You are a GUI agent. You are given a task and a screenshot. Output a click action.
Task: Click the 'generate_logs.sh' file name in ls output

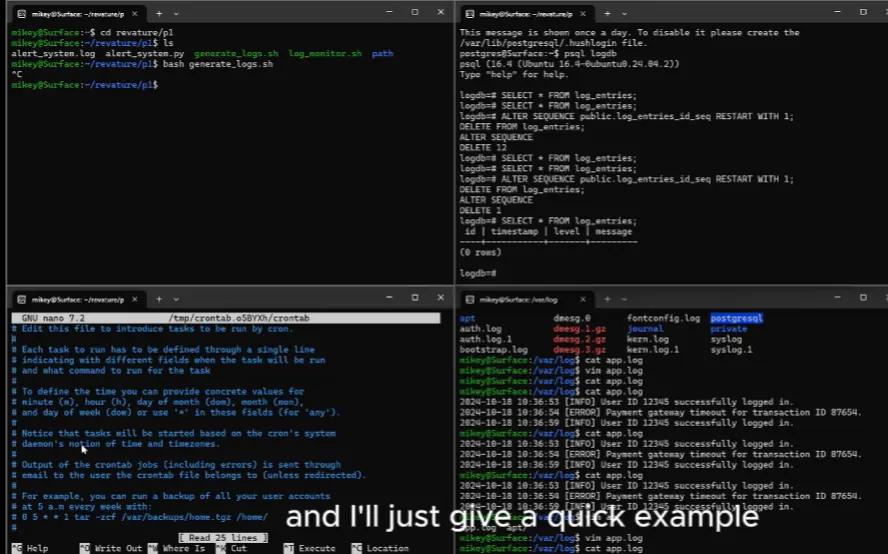click(236, 53)
